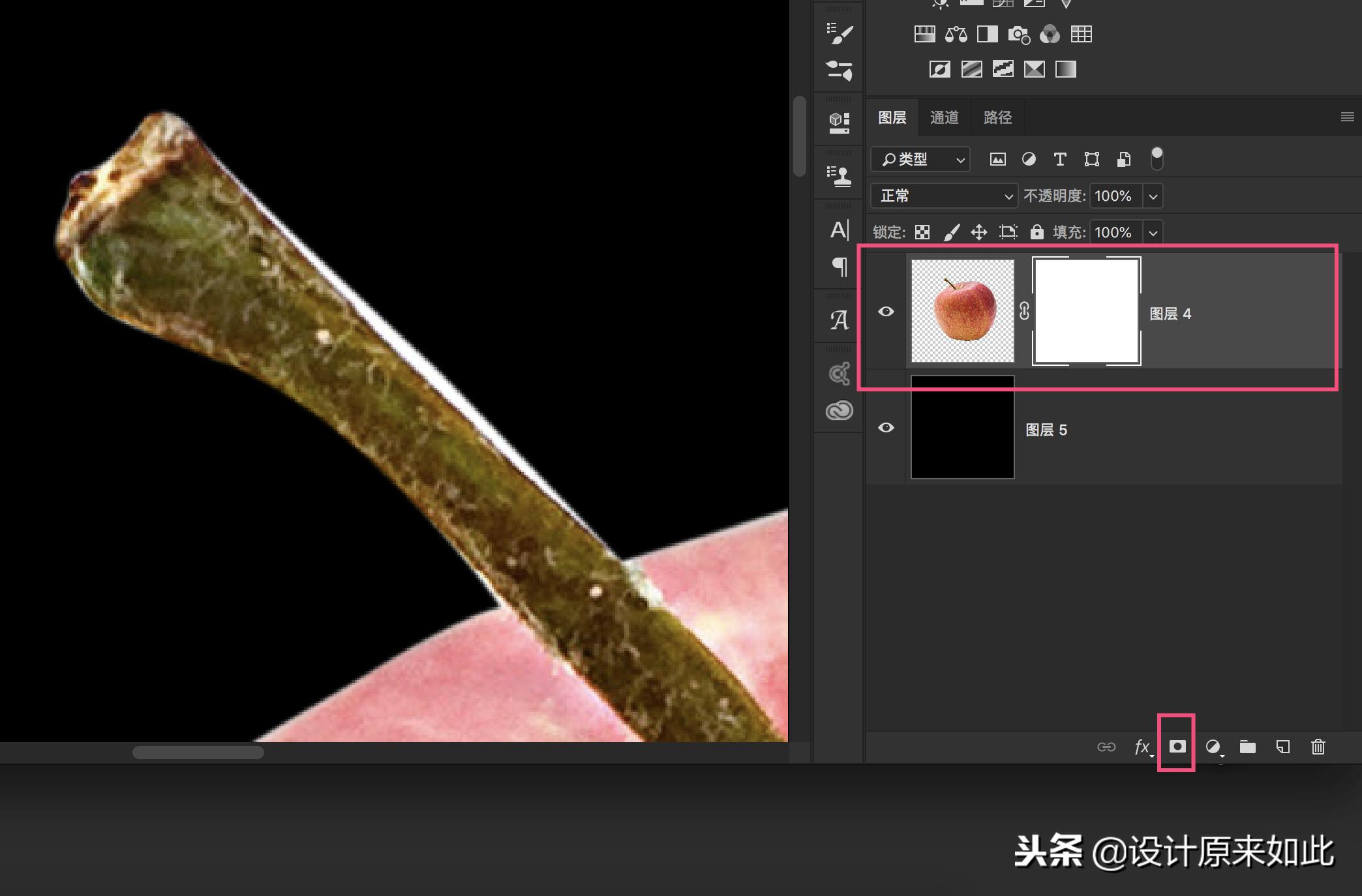
Task: Toggle visibility of 图层 4
Action: coord(886,312)
